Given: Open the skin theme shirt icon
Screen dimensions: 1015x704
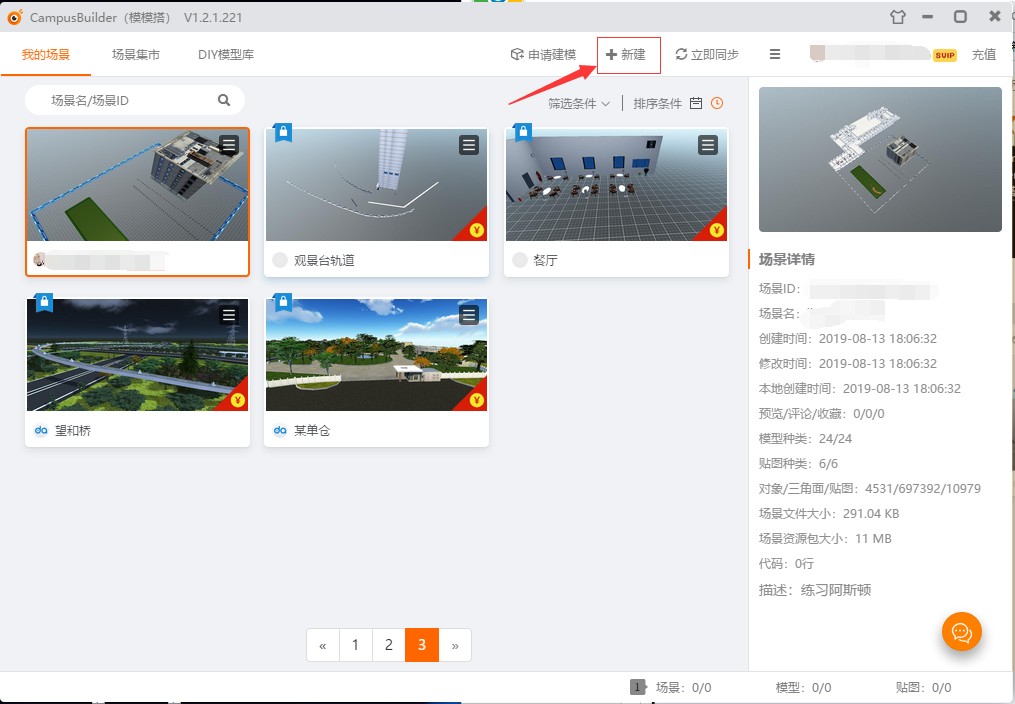Looking at the screenshot, I should tap(897, 17).
